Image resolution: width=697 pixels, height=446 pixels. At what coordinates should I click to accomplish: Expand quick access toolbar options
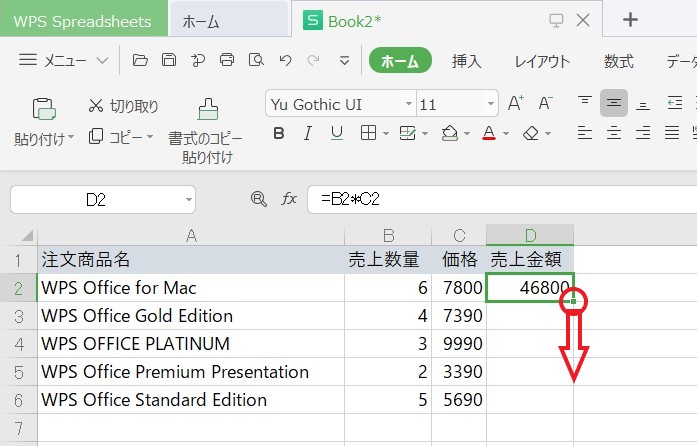point(344,60)
